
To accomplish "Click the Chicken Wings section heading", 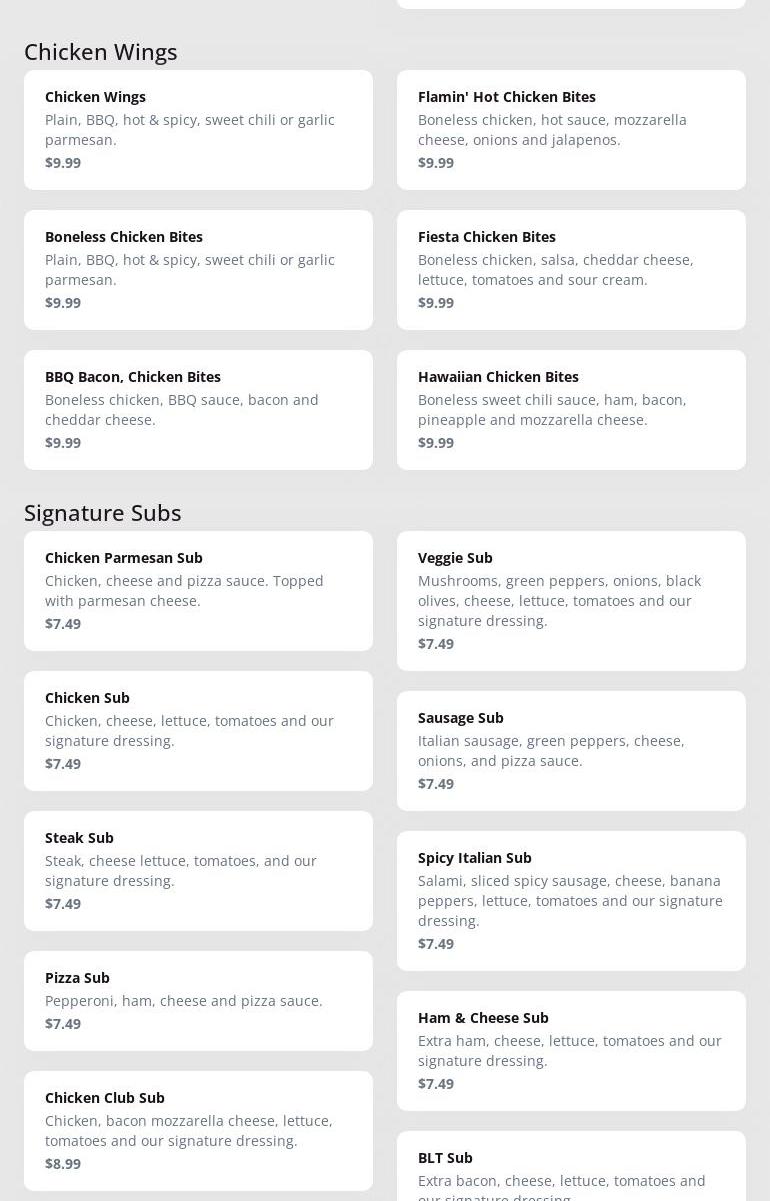I will tap(101, 51).
